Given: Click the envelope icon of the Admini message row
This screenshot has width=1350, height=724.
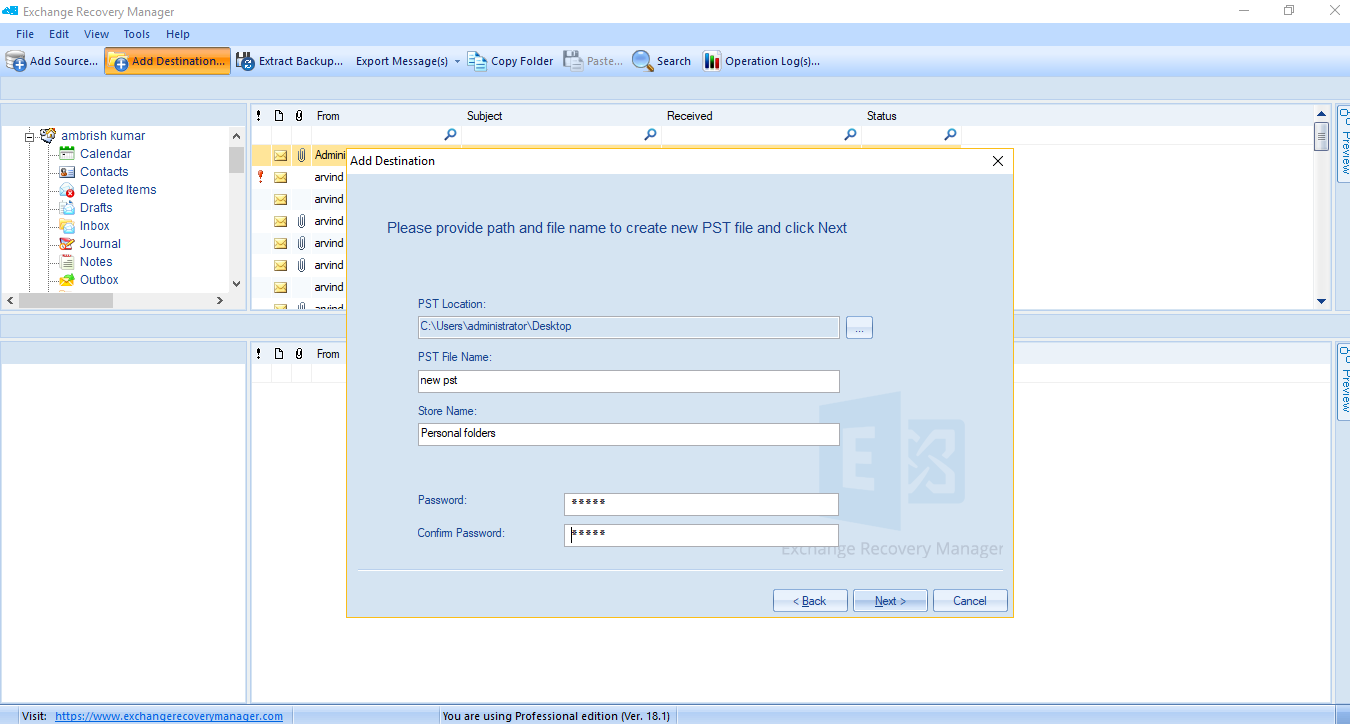Looking at the screenshot, I should coord(281,155).
